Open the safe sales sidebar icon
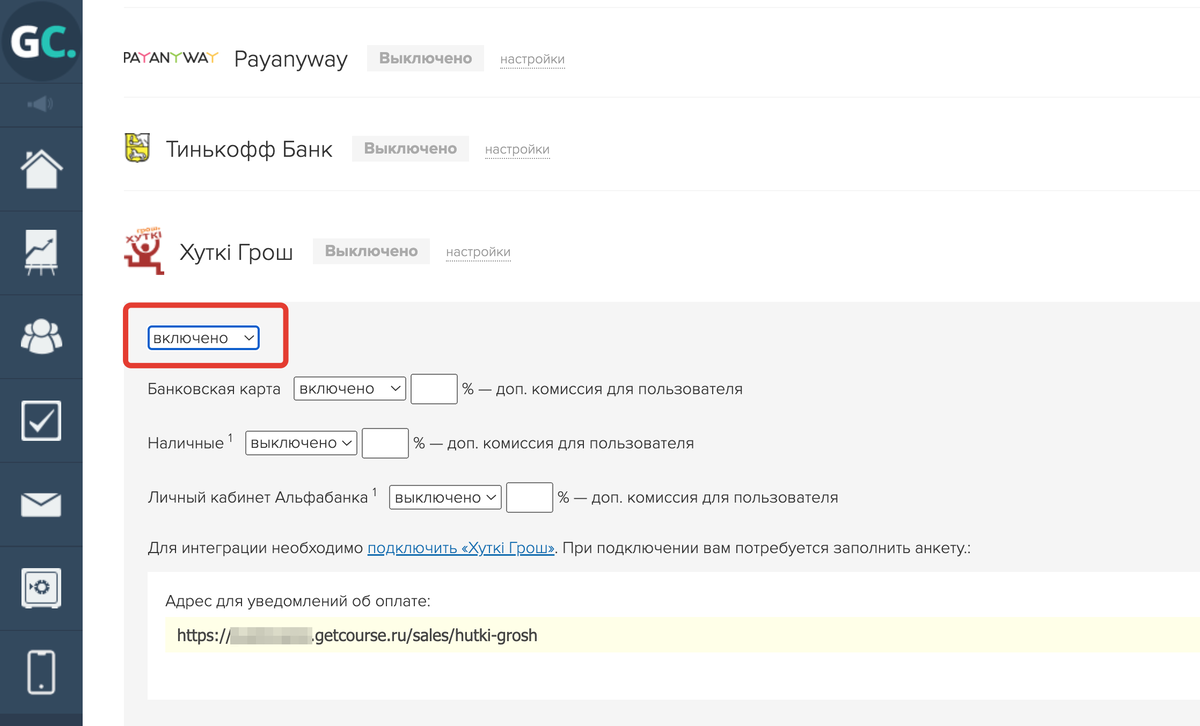Image resolution: width=1200 pixels, height=726 pixels. tap(41, 587)
